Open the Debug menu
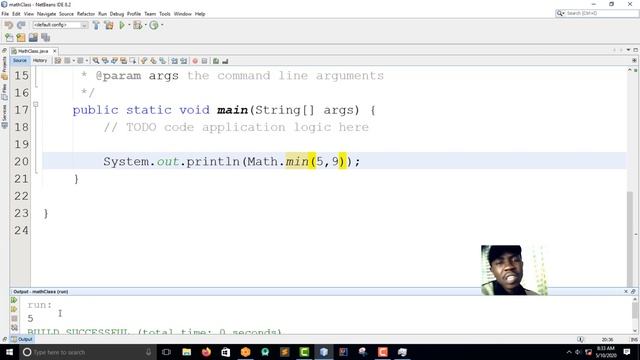640x360 pixels. (x=117, y=14)
